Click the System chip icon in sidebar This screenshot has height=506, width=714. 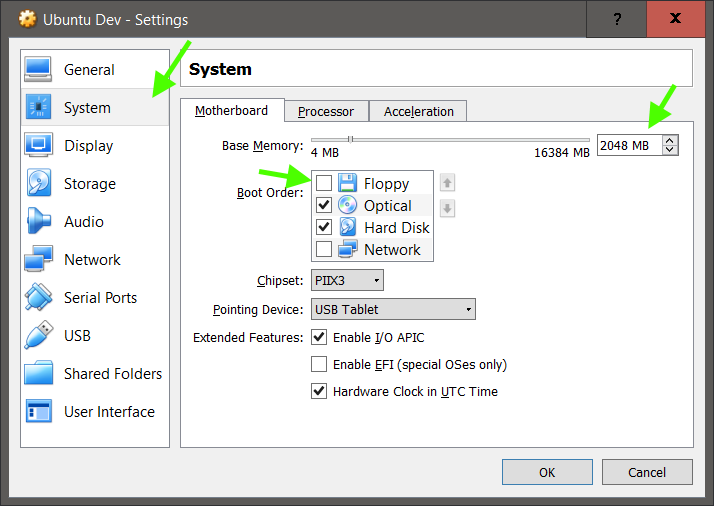click(38, 107)
